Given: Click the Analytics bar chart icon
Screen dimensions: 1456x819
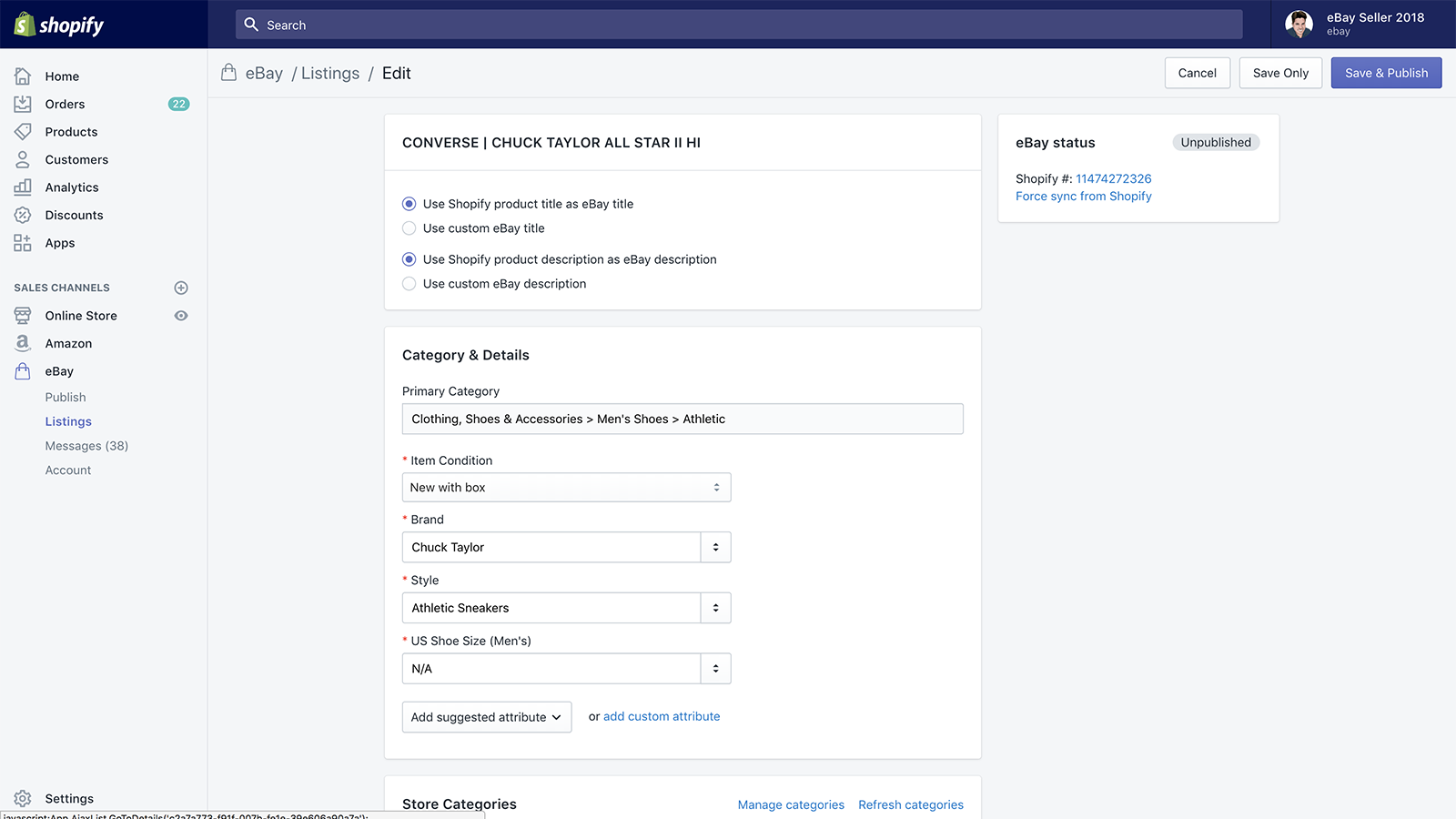Looking at the screenshot, I should [x=23, y=187].
